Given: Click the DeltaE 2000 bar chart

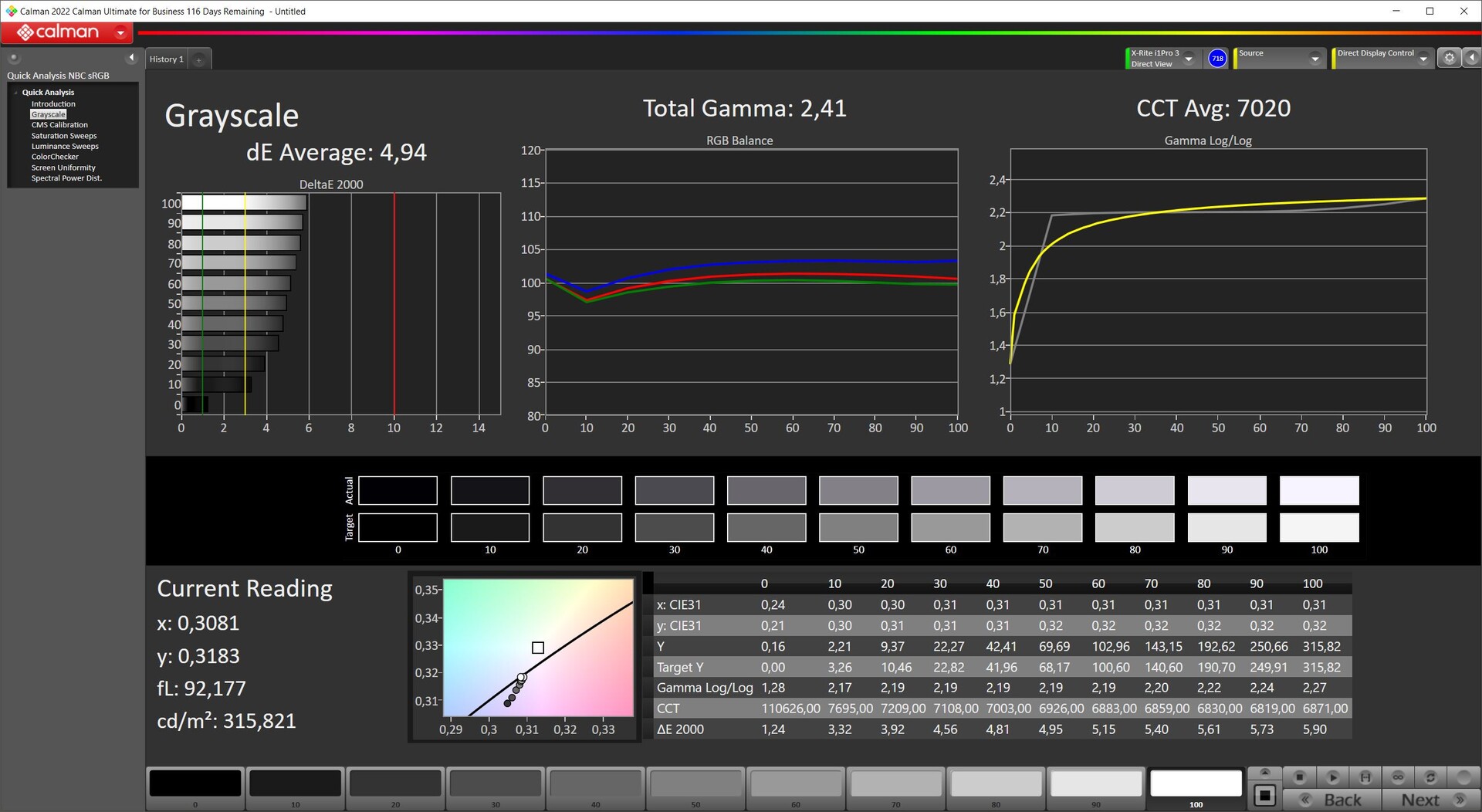Looking at the screenshot, I should pyautogui.click(x=340, y=303).
